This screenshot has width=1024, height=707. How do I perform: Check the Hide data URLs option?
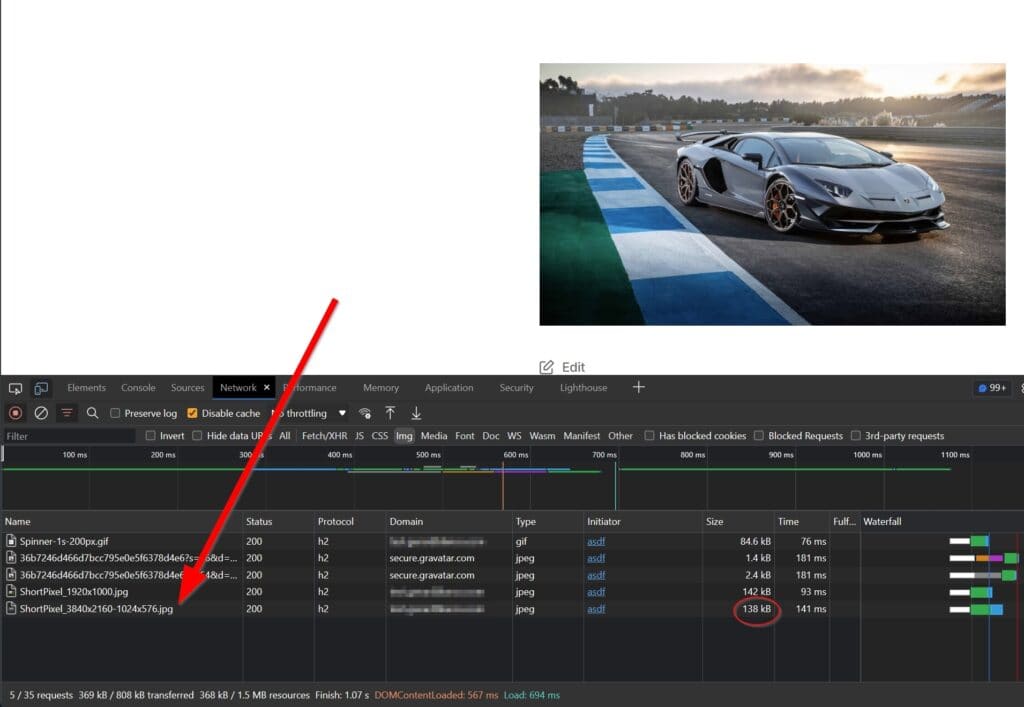(x=196, y=436)
